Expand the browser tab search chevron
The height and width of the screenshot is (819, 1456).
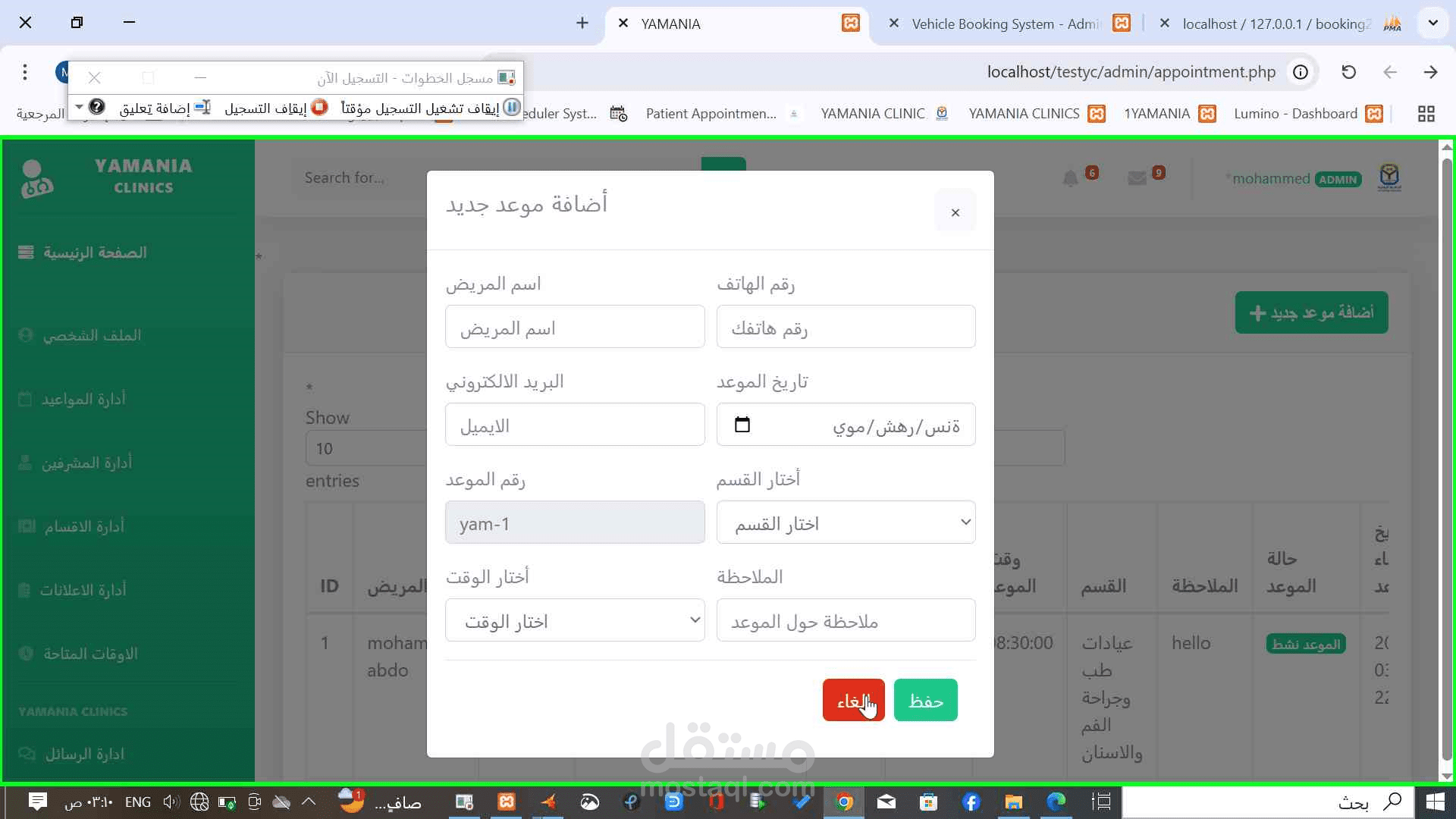[1432, 23]
